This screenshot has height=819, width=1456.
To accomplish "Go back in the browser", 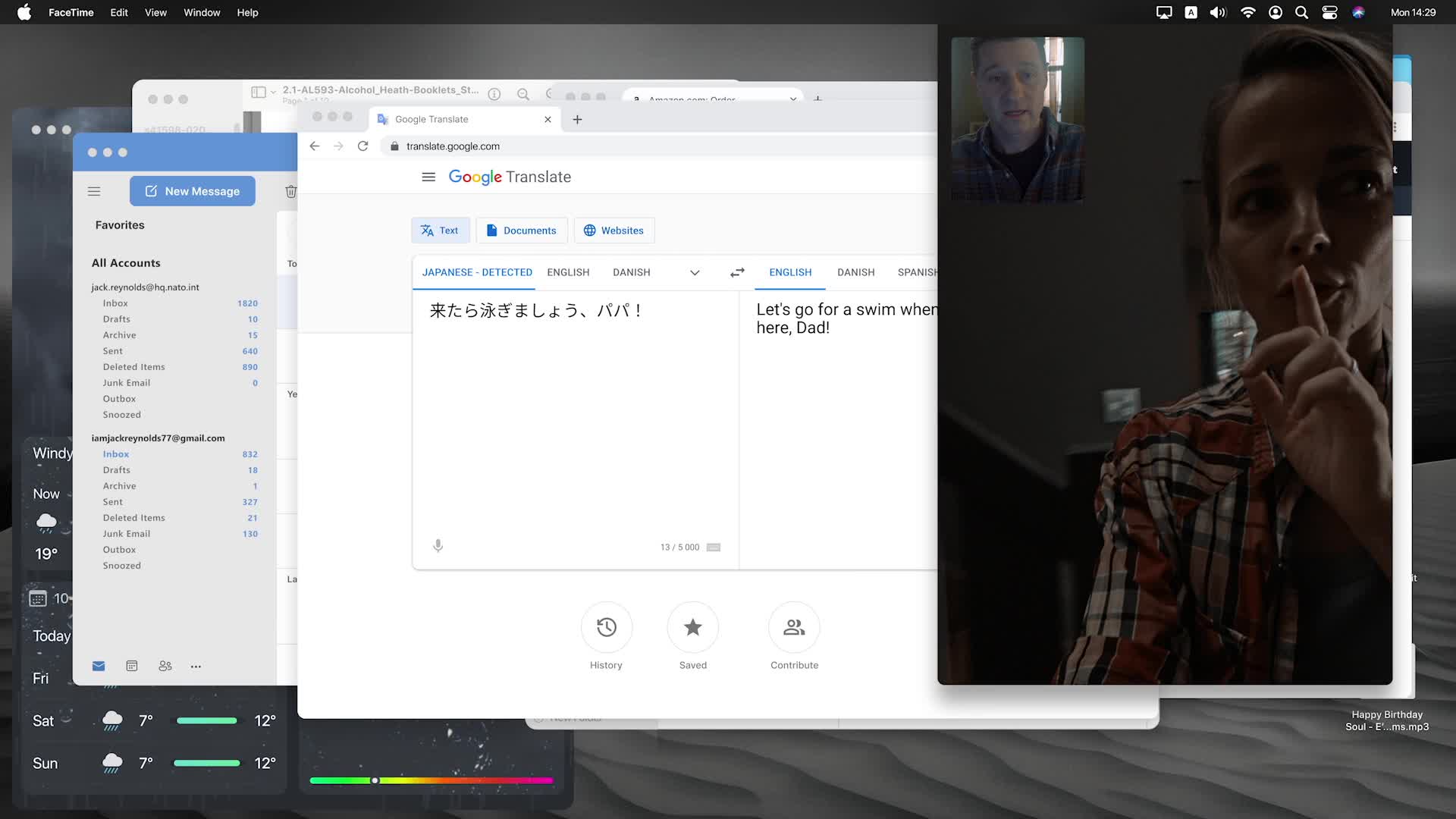I will click(315, 146).
